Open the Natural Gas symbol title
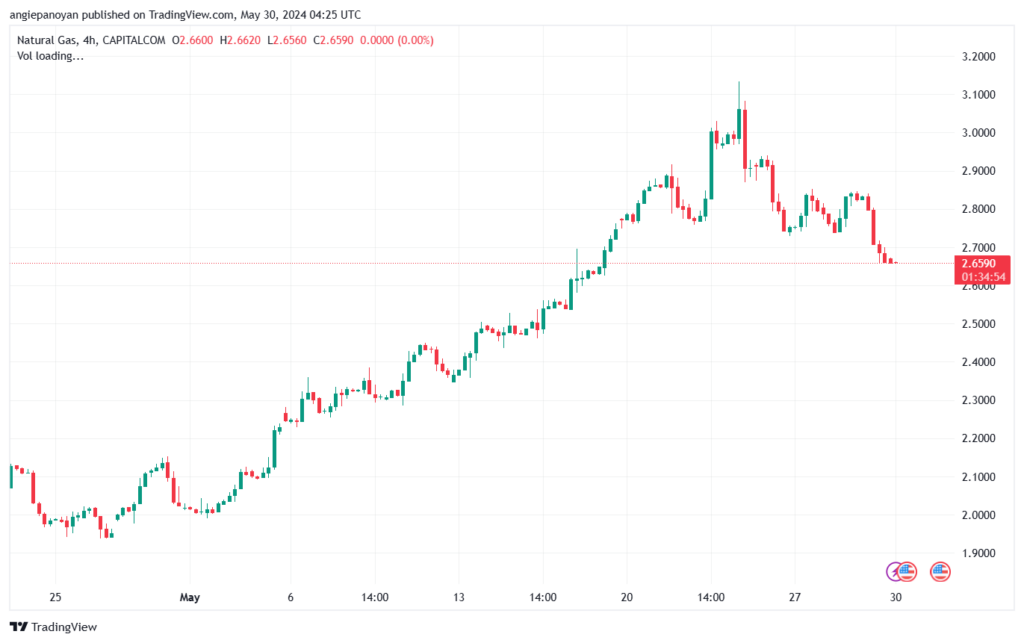1024x643 pixels. point(47,40)
